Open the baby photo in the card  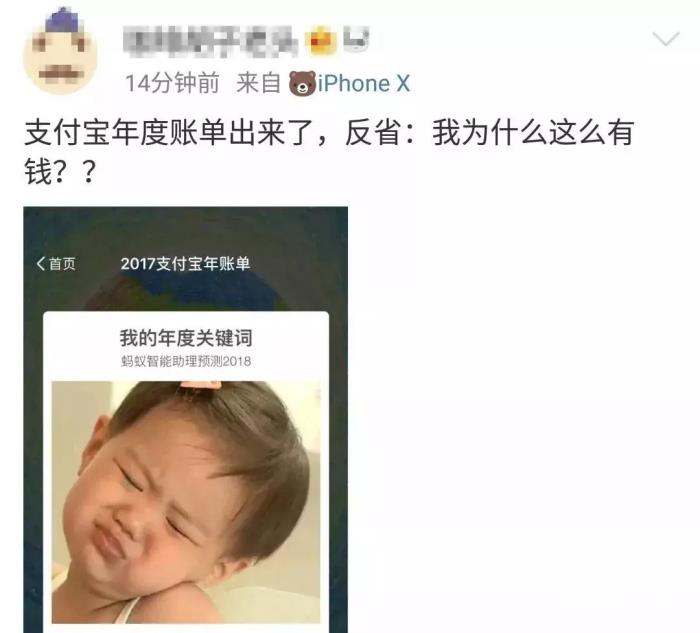[x=186, y=502]
